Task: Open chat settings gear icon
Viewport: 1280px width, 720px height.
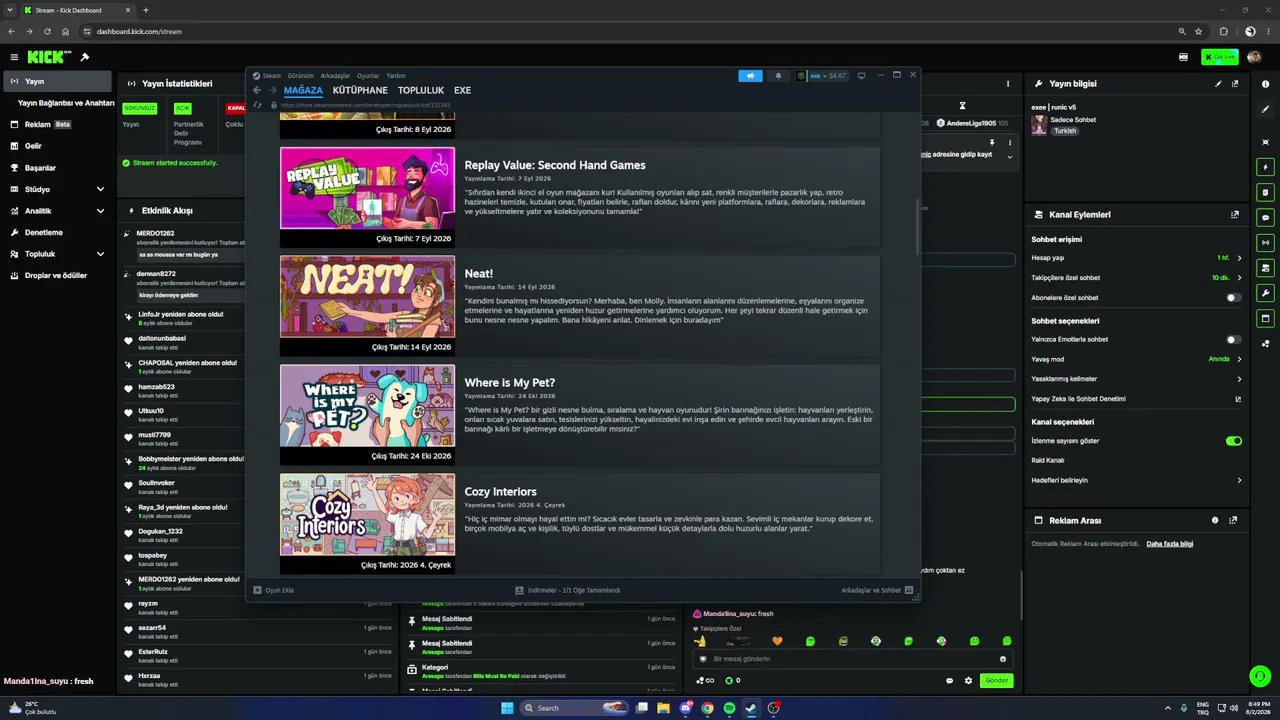Action: pyautogui.click(x=968, y=681)
